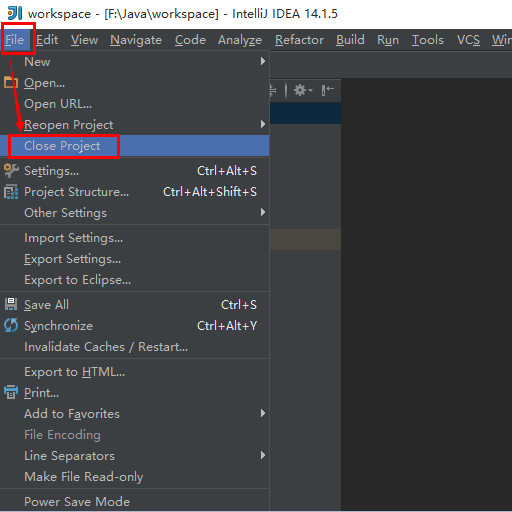Screen dimensions: 512x512
Task: Choose Export to HTML...
Action: point(135,372)
